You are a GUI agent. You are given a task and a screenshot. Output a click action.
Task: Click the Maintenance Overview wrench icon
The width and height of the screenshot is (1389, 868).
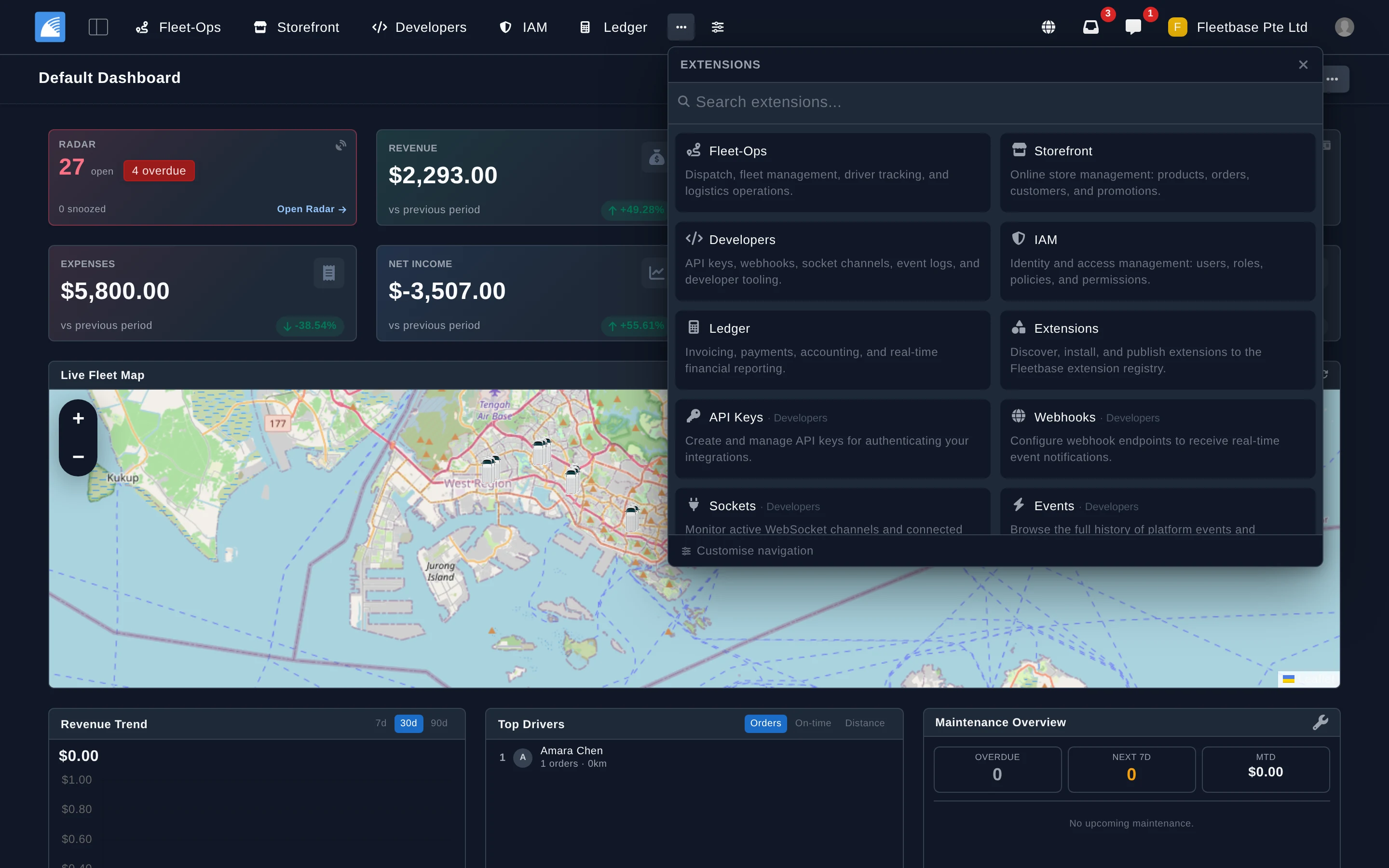(x=1320, y=722)
